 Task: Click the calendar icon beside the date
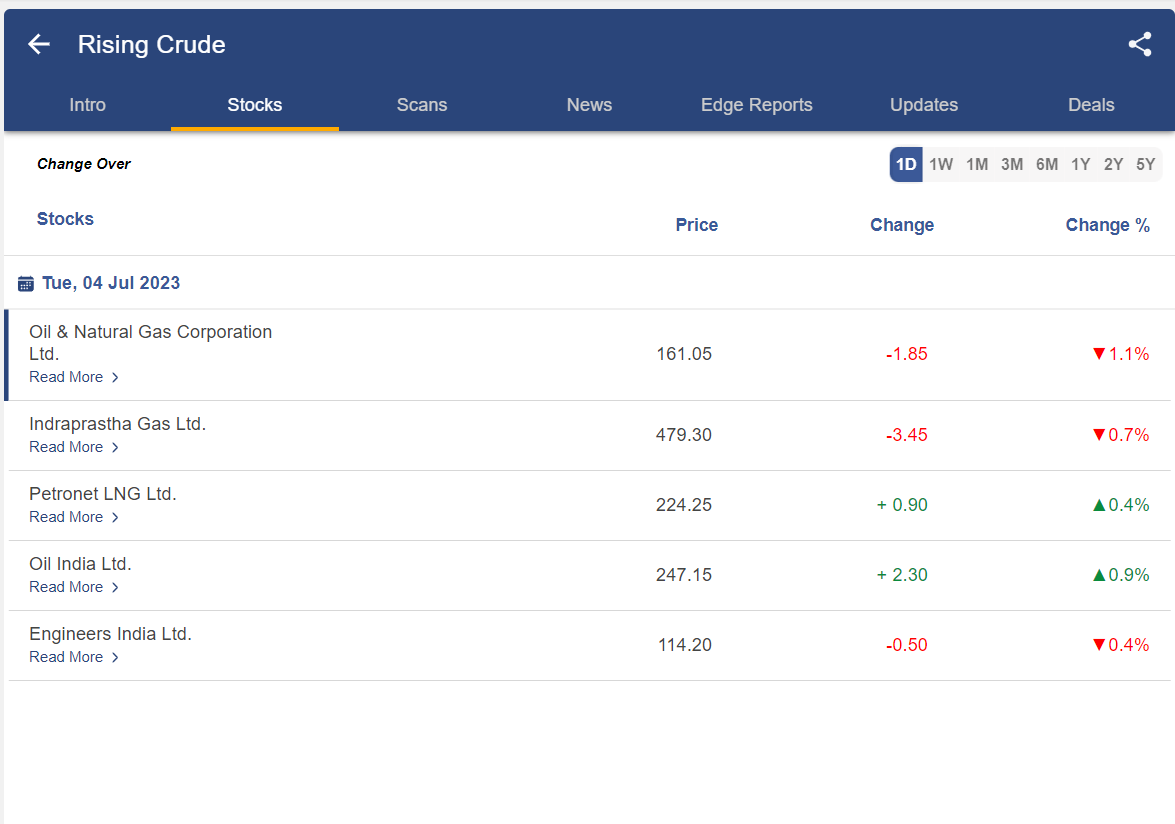tap(25, 284)
